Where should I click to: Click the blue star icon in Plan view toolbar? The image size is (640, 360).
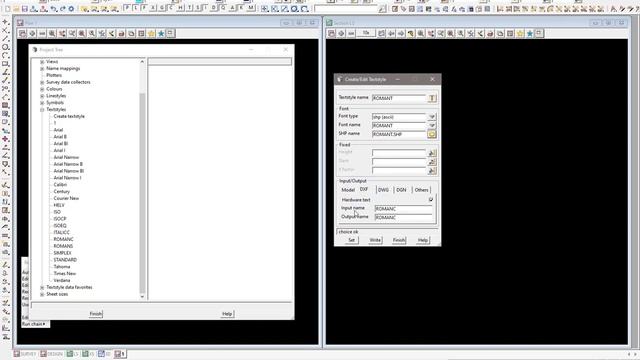(x=161, y=33)
